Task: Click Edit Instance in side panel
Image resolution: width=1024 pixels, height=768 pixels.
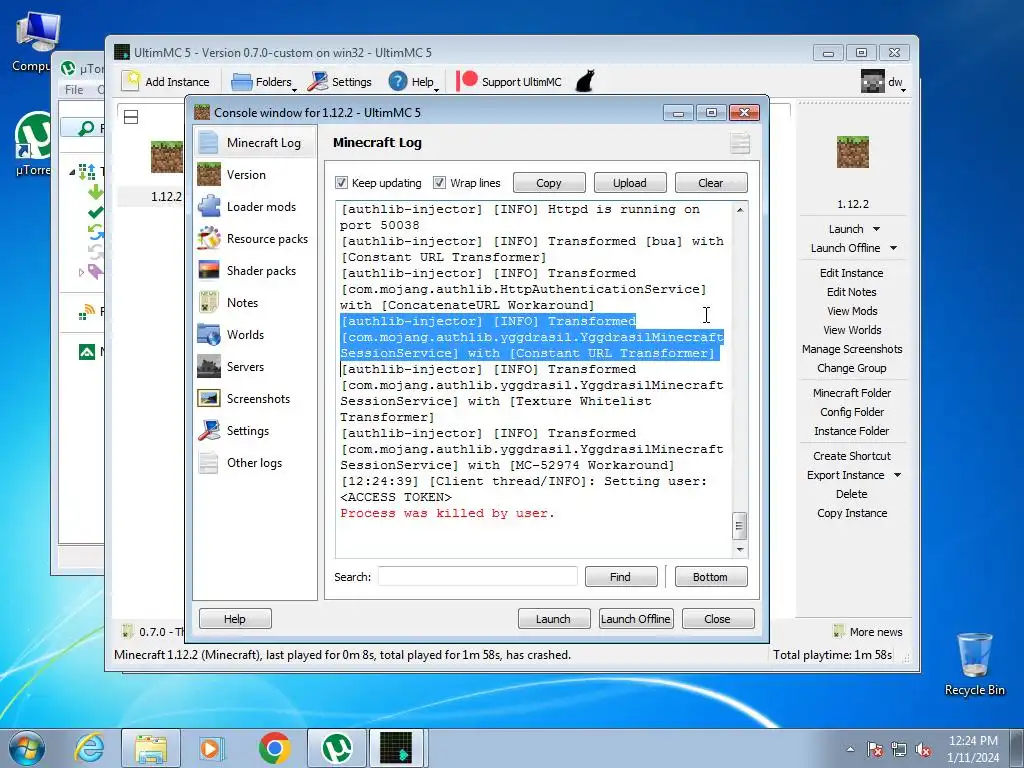Action: [x=851, y=273]
